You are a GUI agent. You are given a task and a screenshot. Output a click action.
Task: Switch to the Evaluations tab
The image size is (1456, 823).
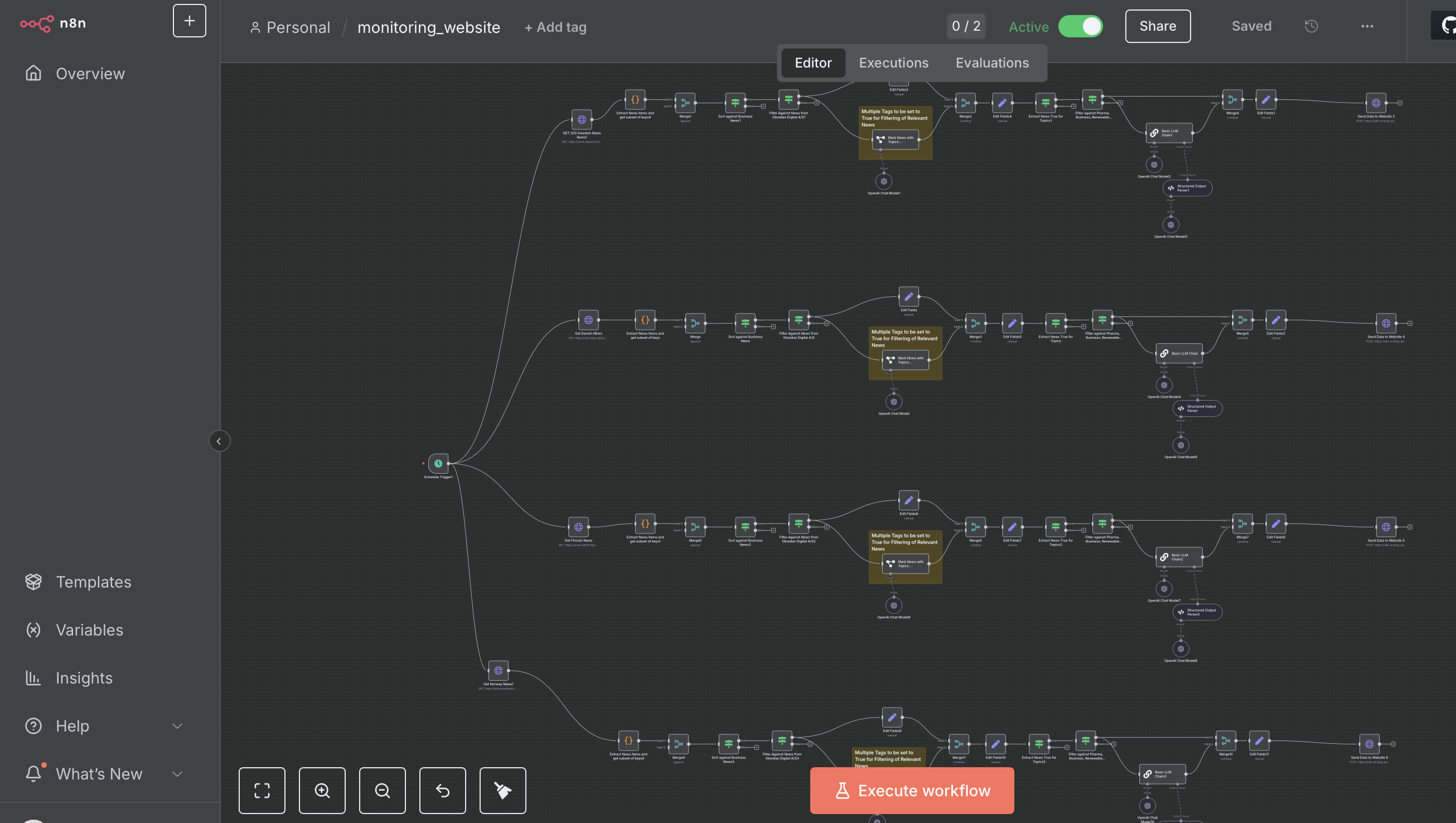pos(992,63)
